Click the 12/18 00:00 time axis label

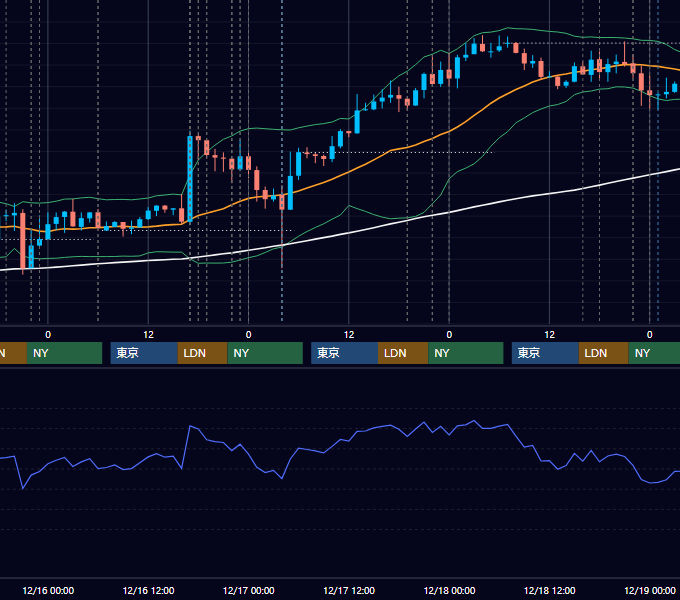[449, 590]
